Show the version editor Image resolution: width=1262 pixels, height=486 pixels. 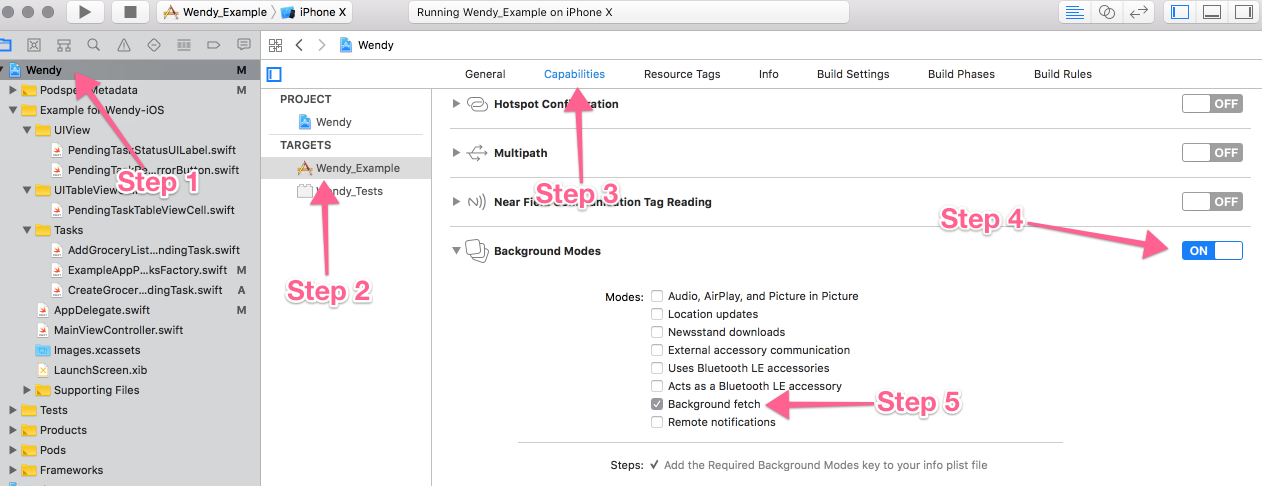pos(1138,12)
